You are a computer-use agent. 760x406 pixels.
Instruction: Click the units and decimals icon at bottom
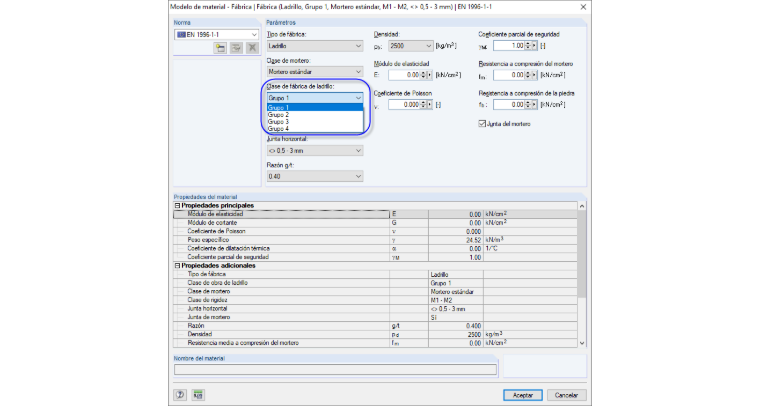(198, 394)
